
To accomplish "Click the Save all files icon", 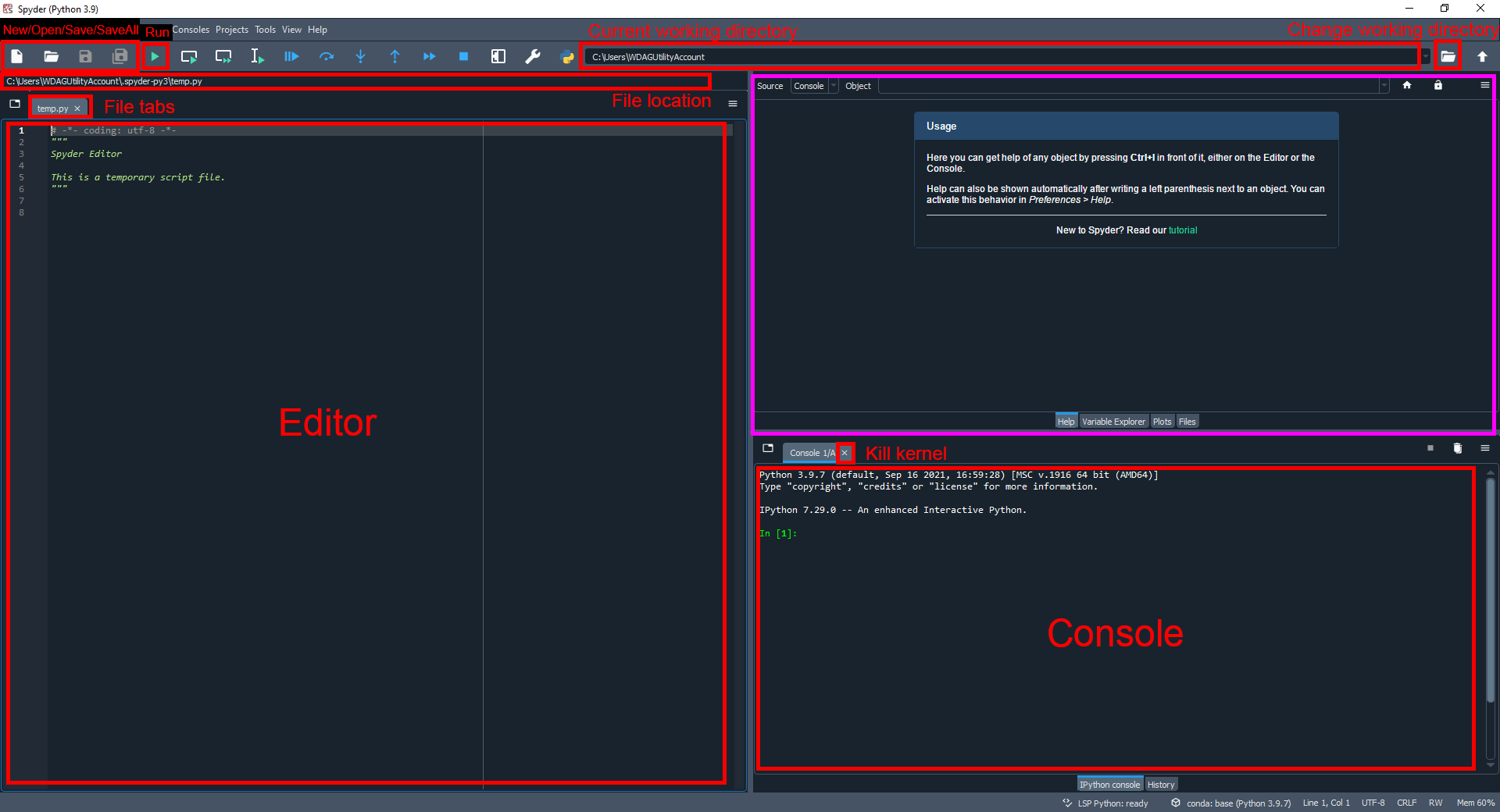I will pos(120,56).
